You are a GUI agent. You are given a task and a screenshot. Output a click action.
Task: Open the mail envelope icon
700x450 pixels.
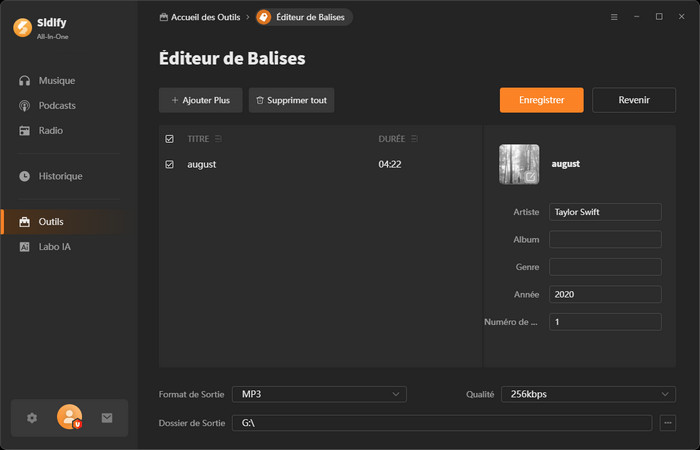(107, 418)
